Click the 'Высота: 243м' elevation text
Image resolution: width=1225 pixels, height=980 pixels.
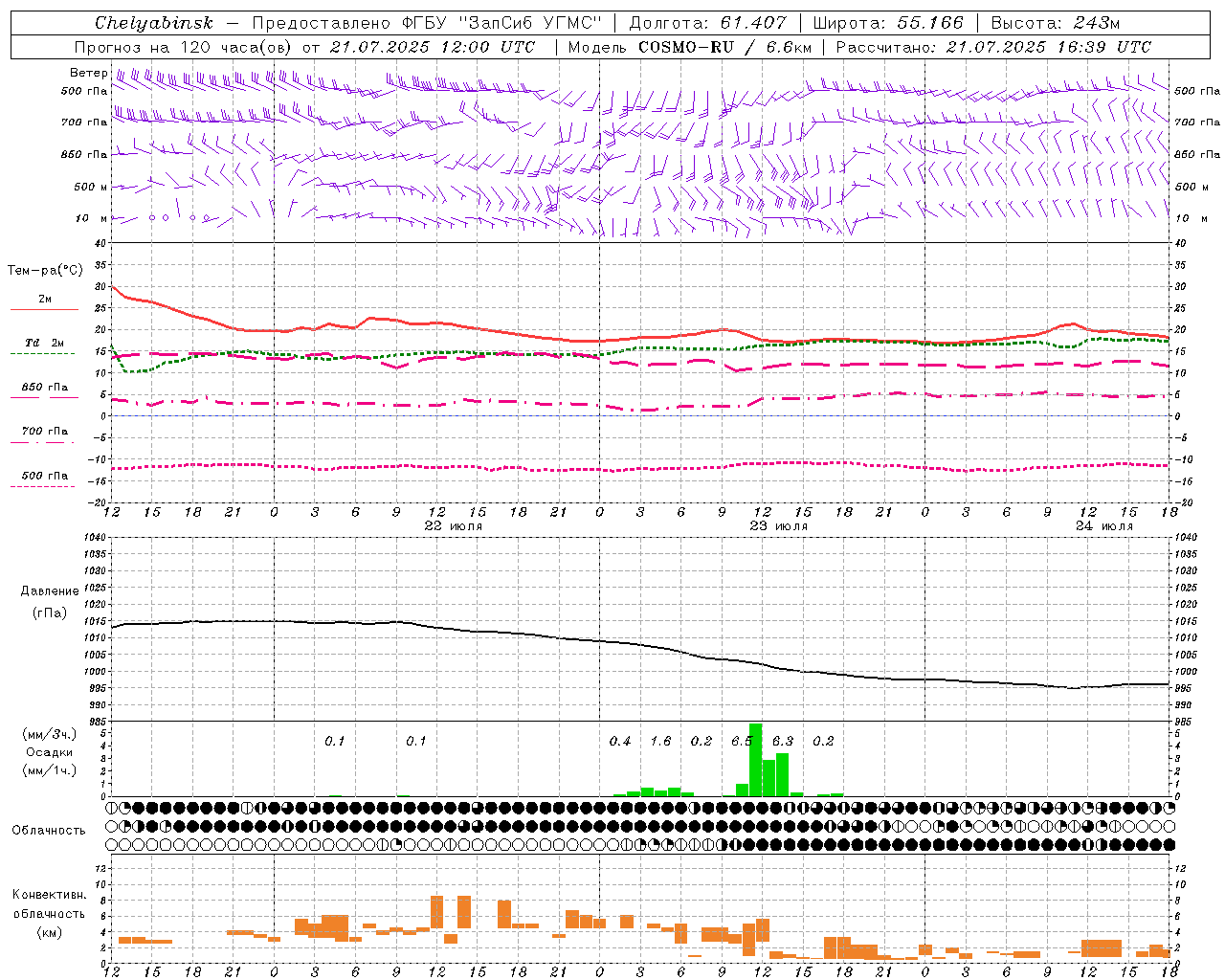pyautogui.click(x=1055, y=23)
